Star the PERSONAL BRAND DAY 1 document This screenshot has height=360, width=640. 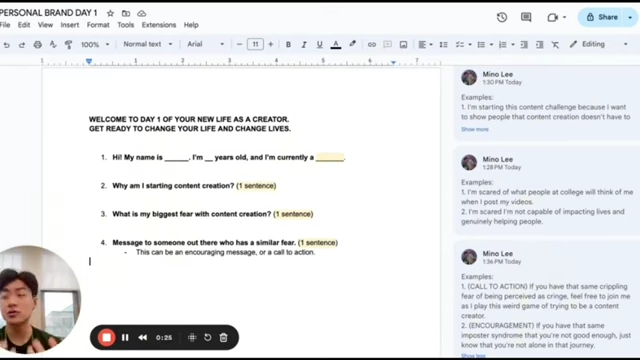(x=110, y=13)
